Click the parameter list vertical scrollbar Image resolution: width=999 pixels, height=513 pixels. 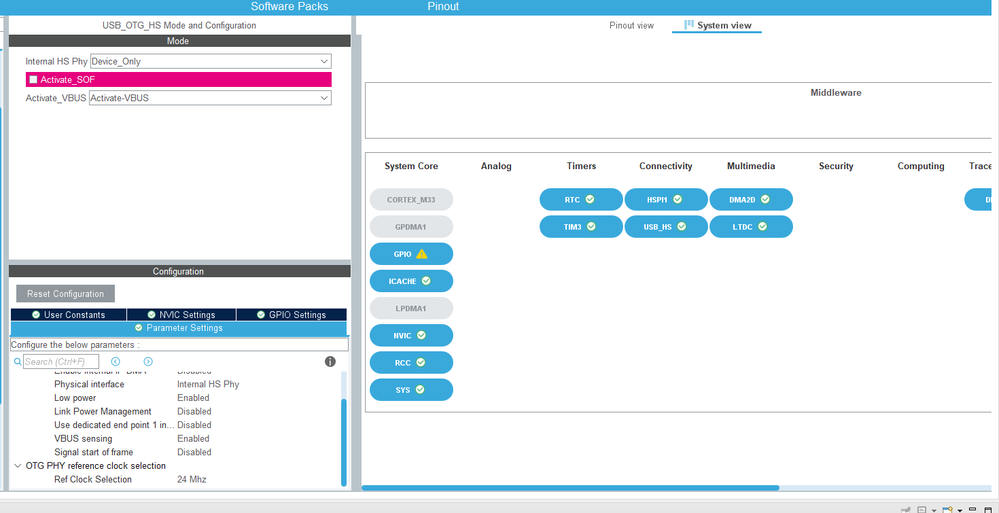click(x=344, y=442)
